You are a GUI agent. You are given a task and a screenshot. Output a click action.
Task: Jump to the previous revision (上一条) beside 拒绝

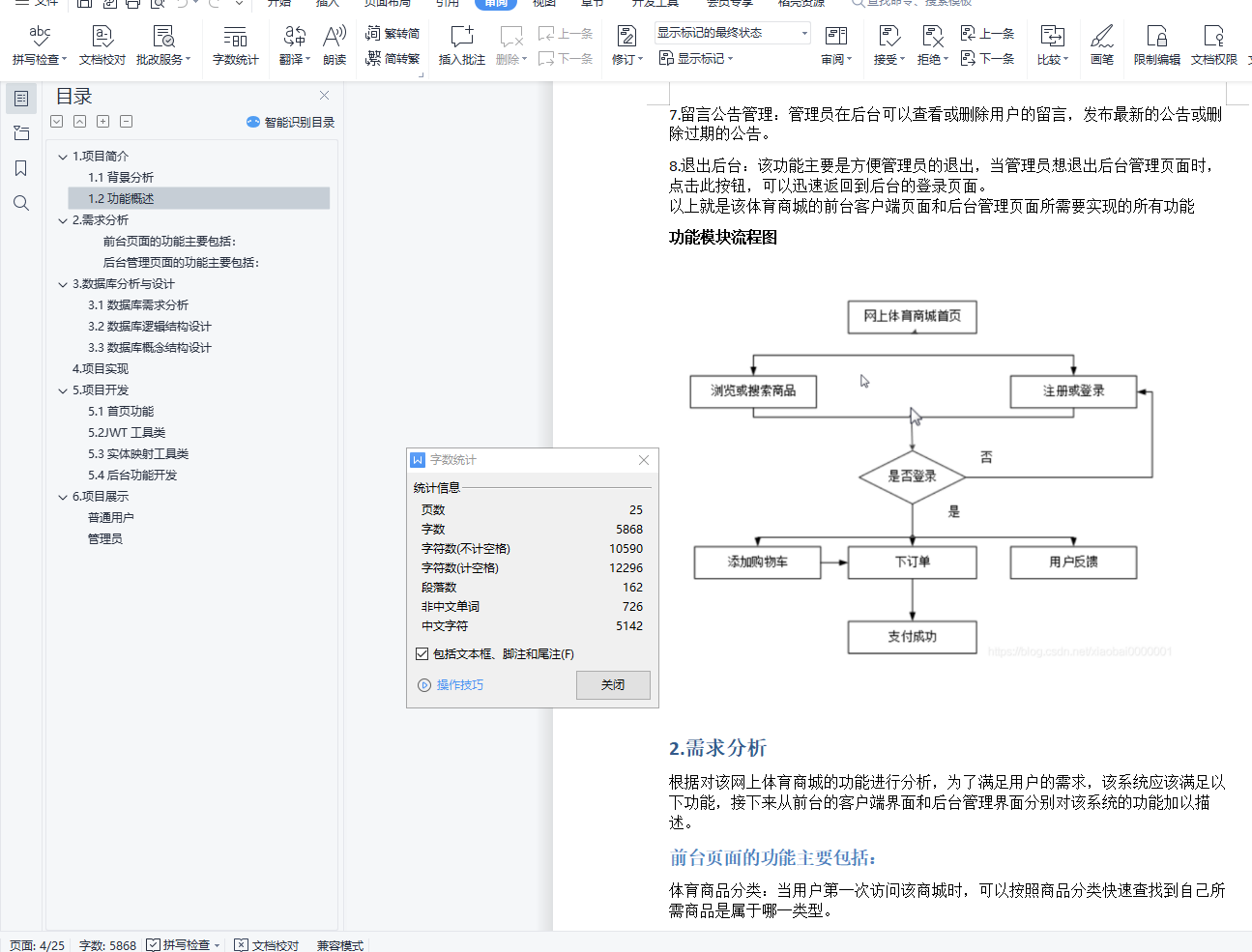click(x=987, y=33)
